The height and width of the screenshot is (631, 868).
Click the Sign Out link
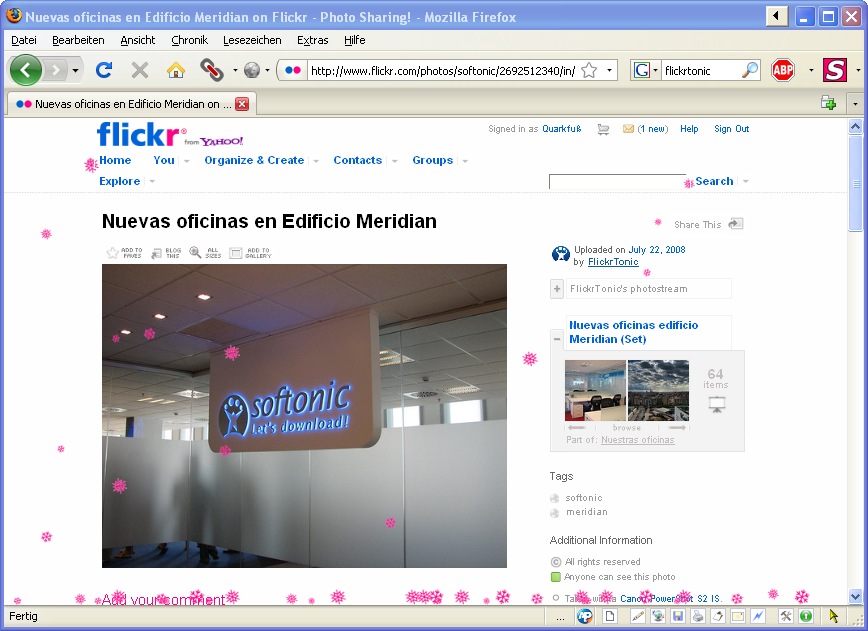pyautogui.click(x=731, y=129)
